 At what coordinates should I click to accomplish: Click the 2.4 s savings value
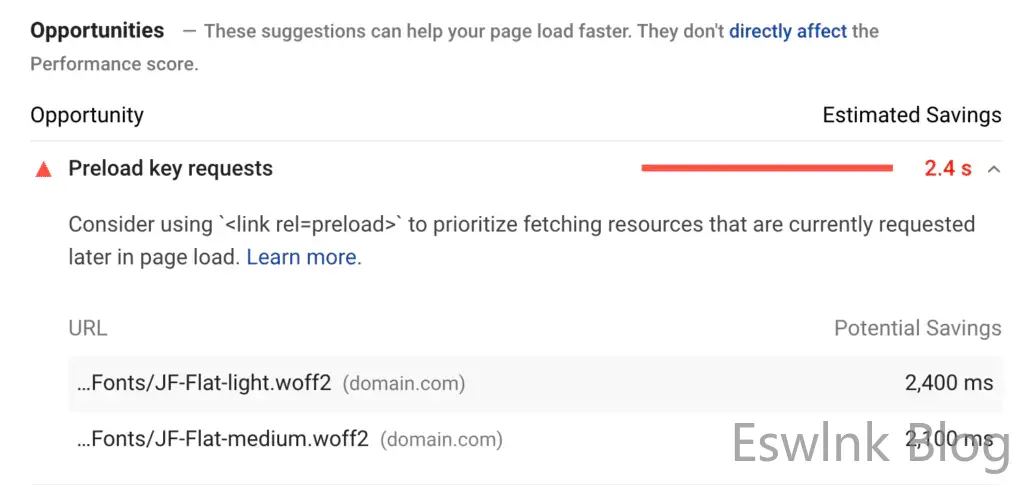pos(947,169)
